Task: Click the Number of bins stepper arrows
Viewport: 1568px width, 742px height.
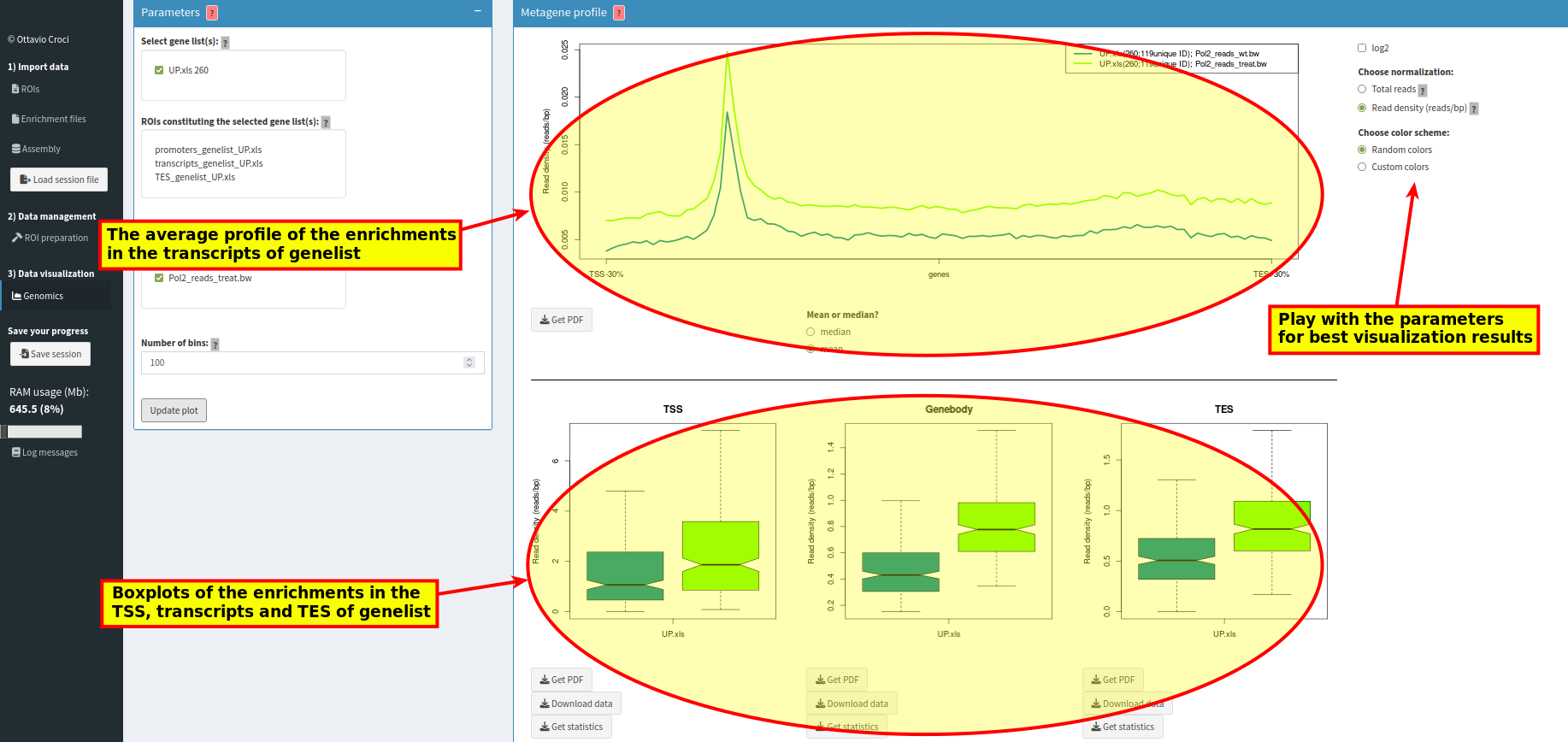Action: (x=469, y=362)
